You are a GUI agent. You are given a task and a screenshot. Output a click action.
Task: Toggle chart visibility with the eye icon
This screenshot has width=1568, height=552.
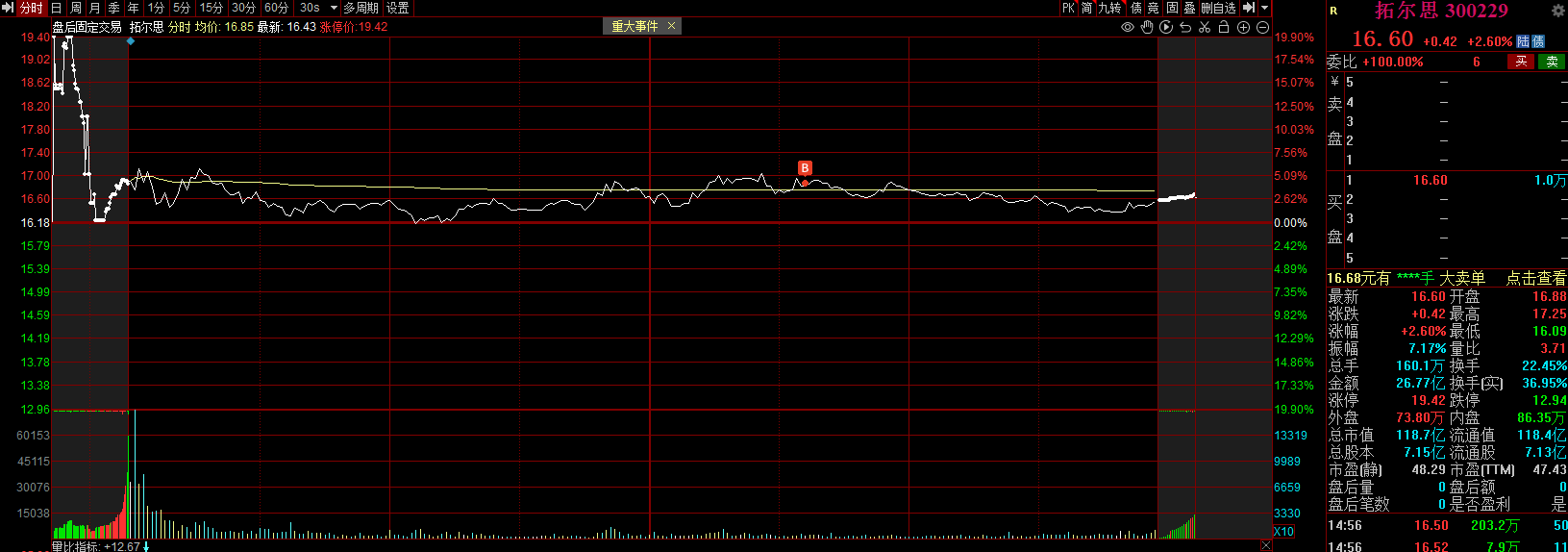[x=1128, y=27]
